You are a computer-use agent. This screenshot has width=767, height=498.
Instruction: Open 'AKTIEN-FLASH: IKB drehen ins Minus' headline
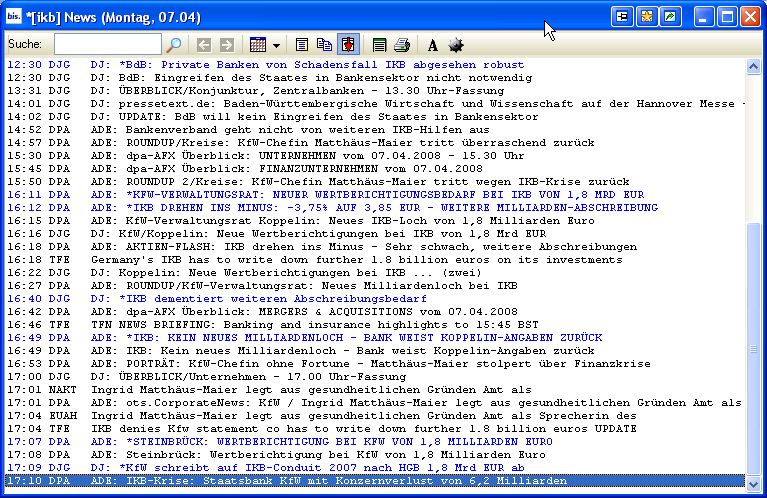click(x=375, y=247)
